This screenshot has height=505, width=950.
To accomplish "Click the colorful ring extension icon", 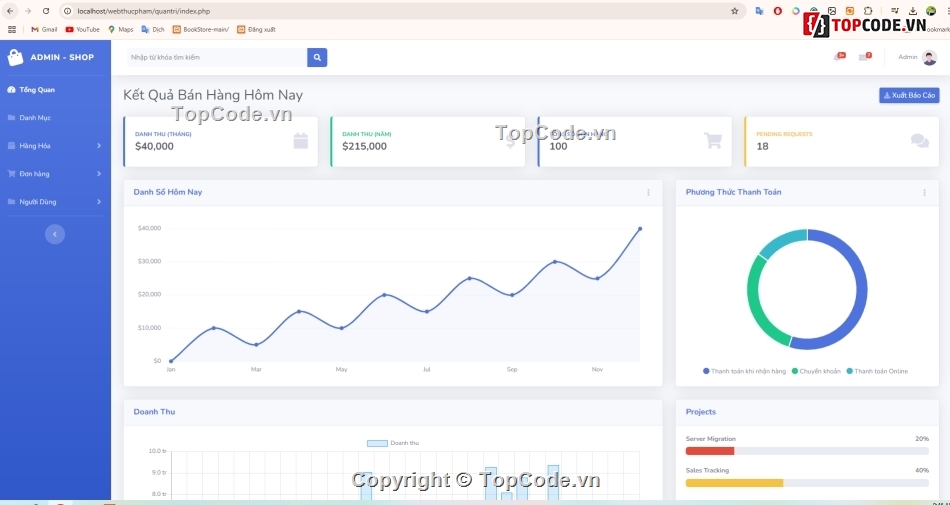I will click(x=796, y=11).
